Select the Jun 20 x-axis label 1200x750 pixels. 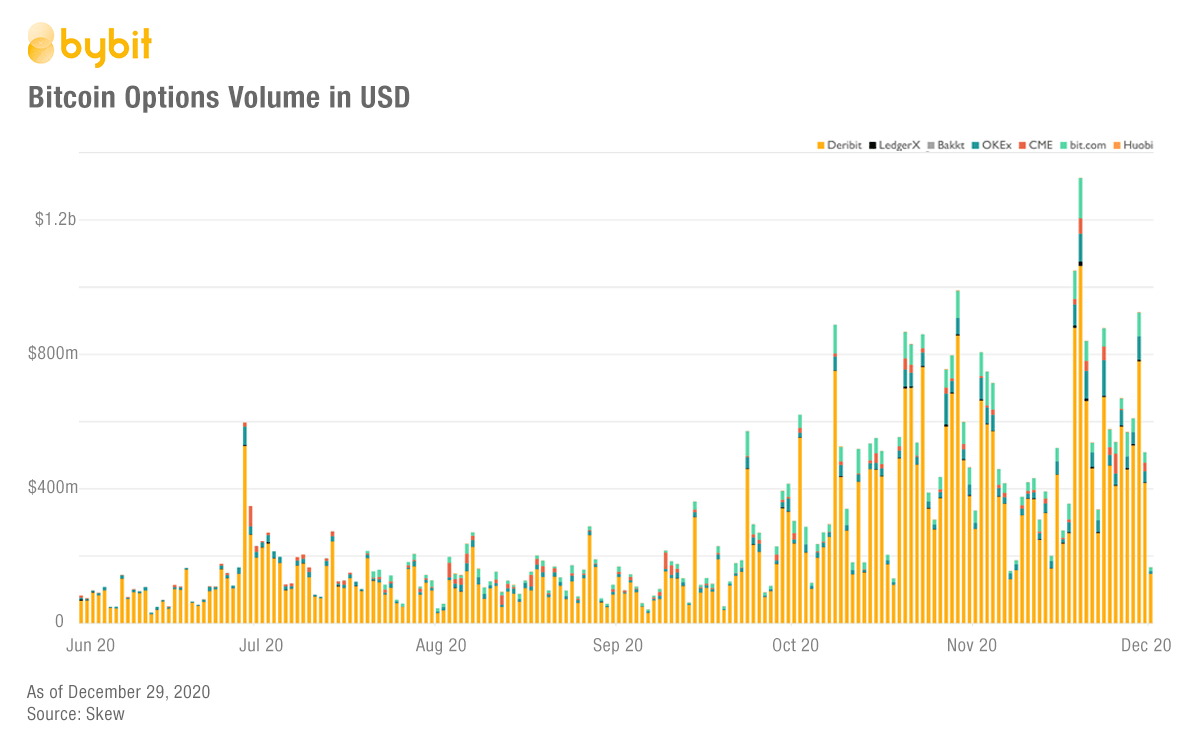tap(89, 646)
